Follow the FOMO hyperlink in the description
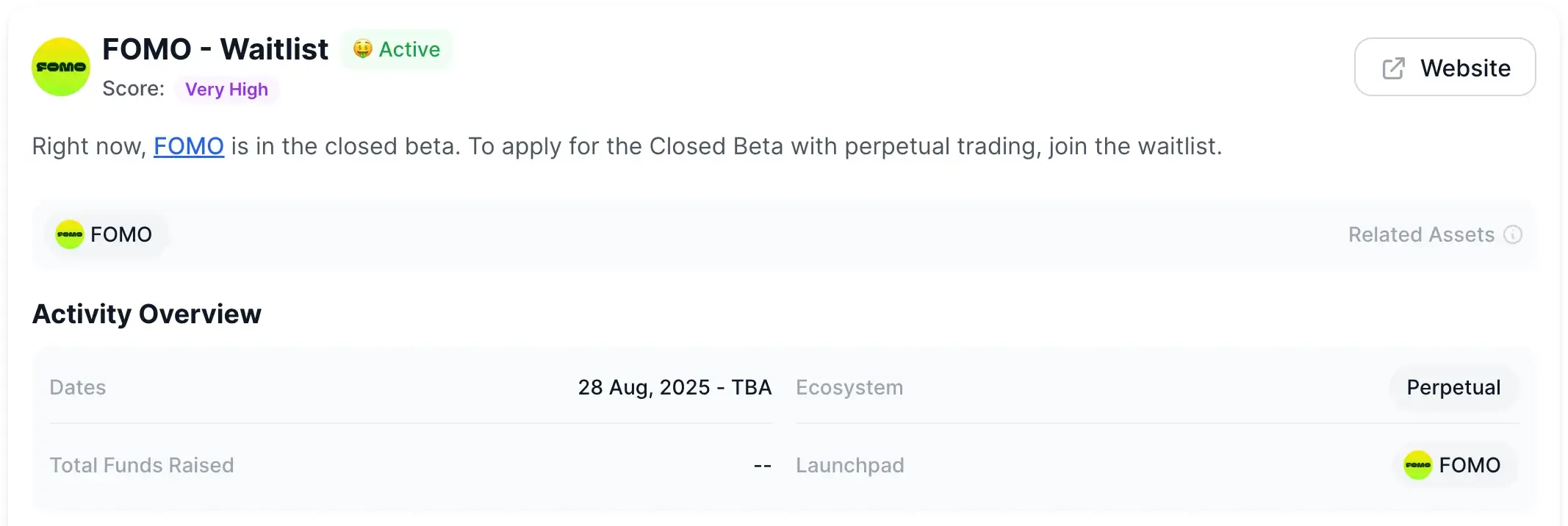 coord(188,146)
